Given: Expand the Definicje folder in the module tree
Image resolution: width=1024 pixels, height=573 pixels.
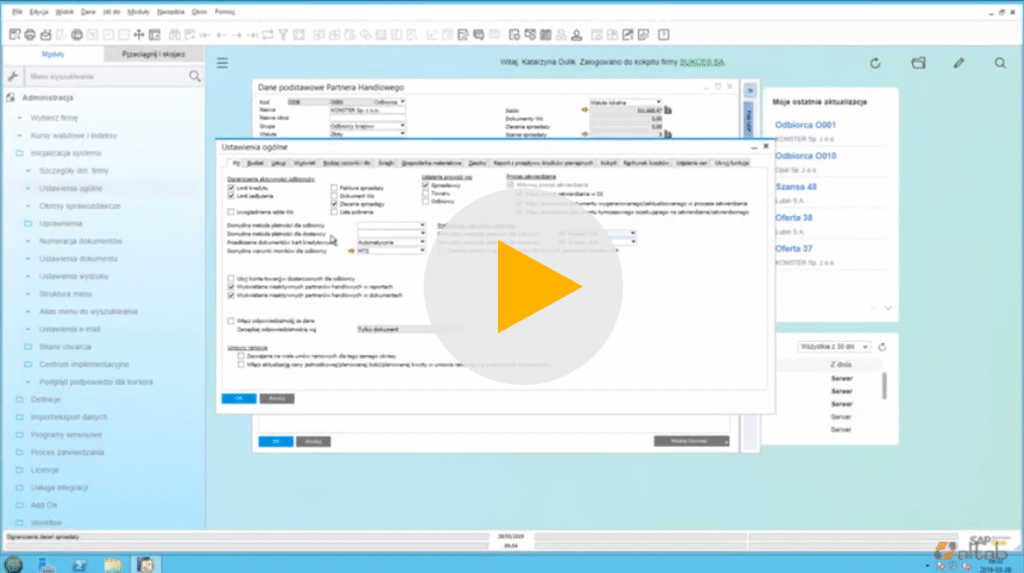Looking at the screenshot, I should pyautogui.click(x=39, y=399).
